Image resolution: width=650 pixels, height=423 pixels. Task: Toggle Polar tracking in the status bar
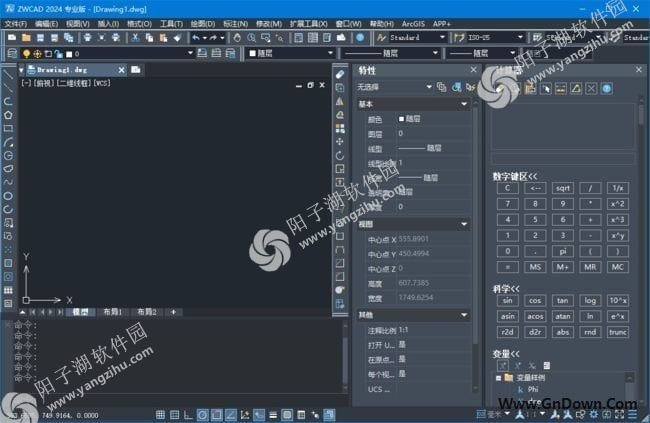[202, 414]
